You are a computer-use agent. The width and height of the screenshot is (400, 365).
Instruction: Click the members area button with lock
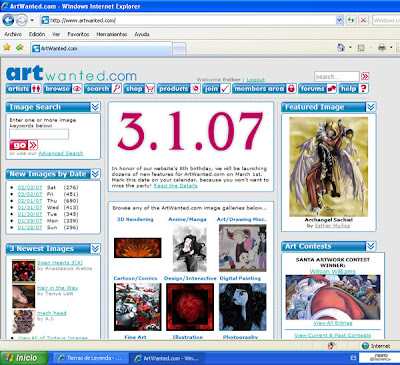point(264,89)
